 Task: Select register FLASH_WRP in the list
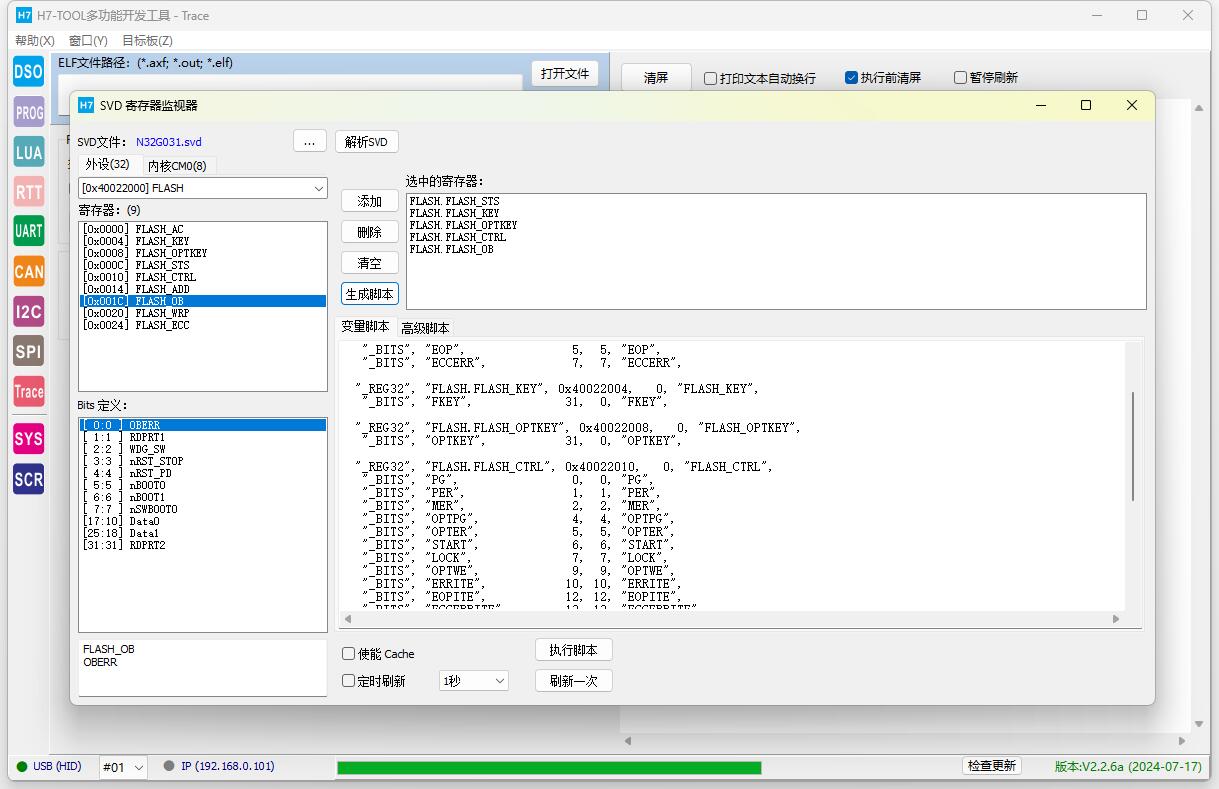point(203,313)
